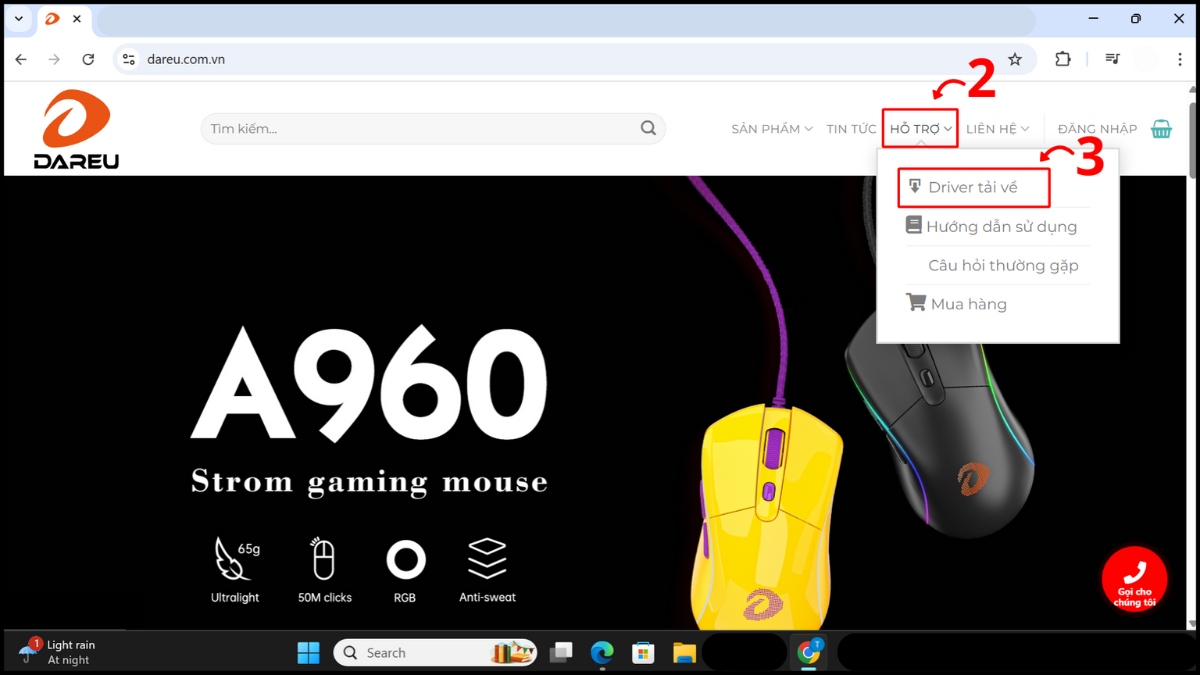Click the Tìm kiếm search field

[x=433, y=128]
